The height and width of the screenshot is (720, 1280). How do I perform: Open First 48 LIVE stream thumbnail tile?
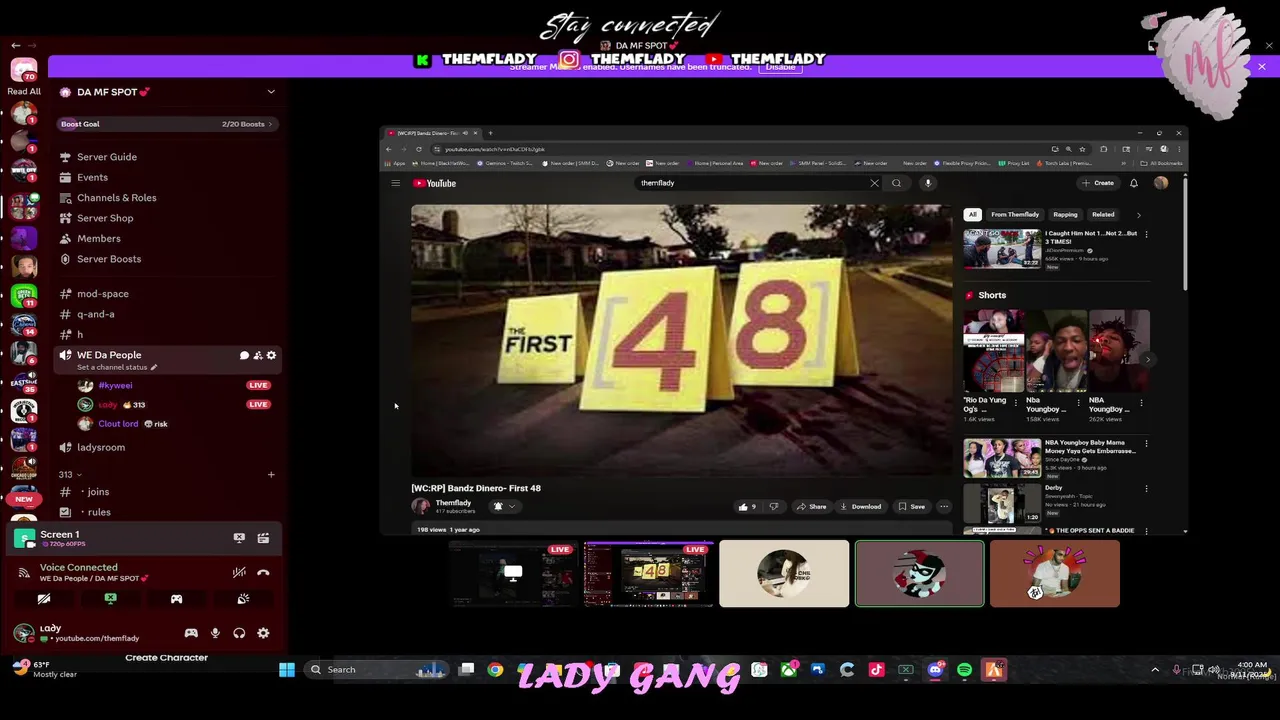point(648,574)
